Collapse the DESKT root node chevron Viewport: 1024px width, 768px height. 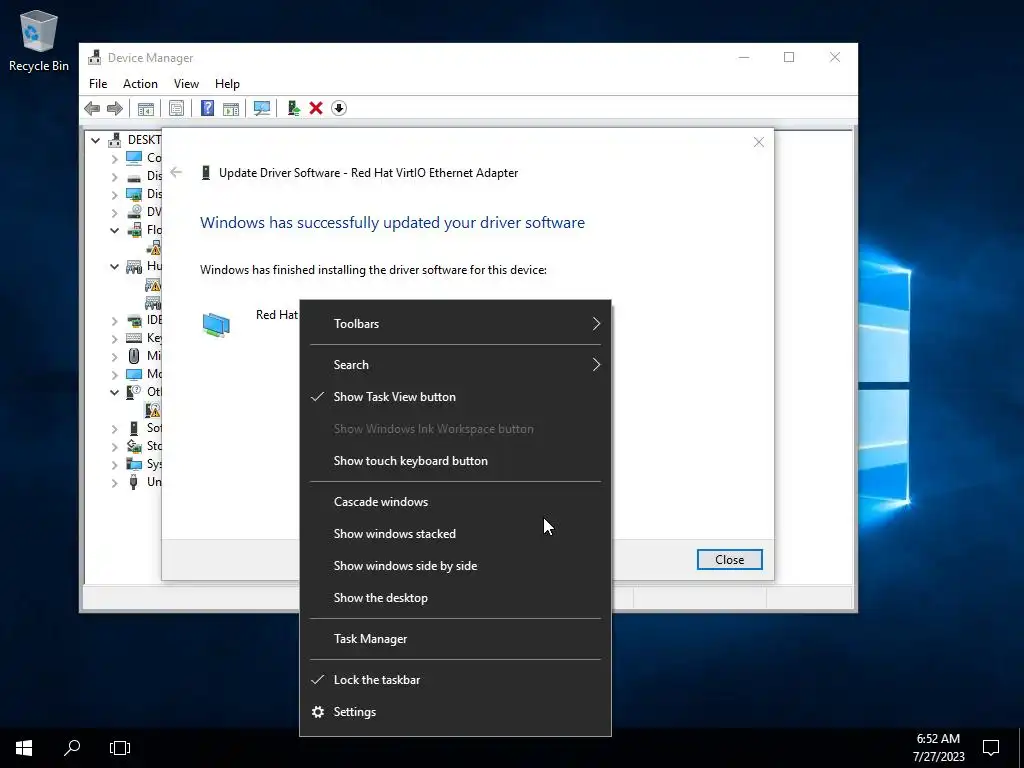(x=95, y=140)
